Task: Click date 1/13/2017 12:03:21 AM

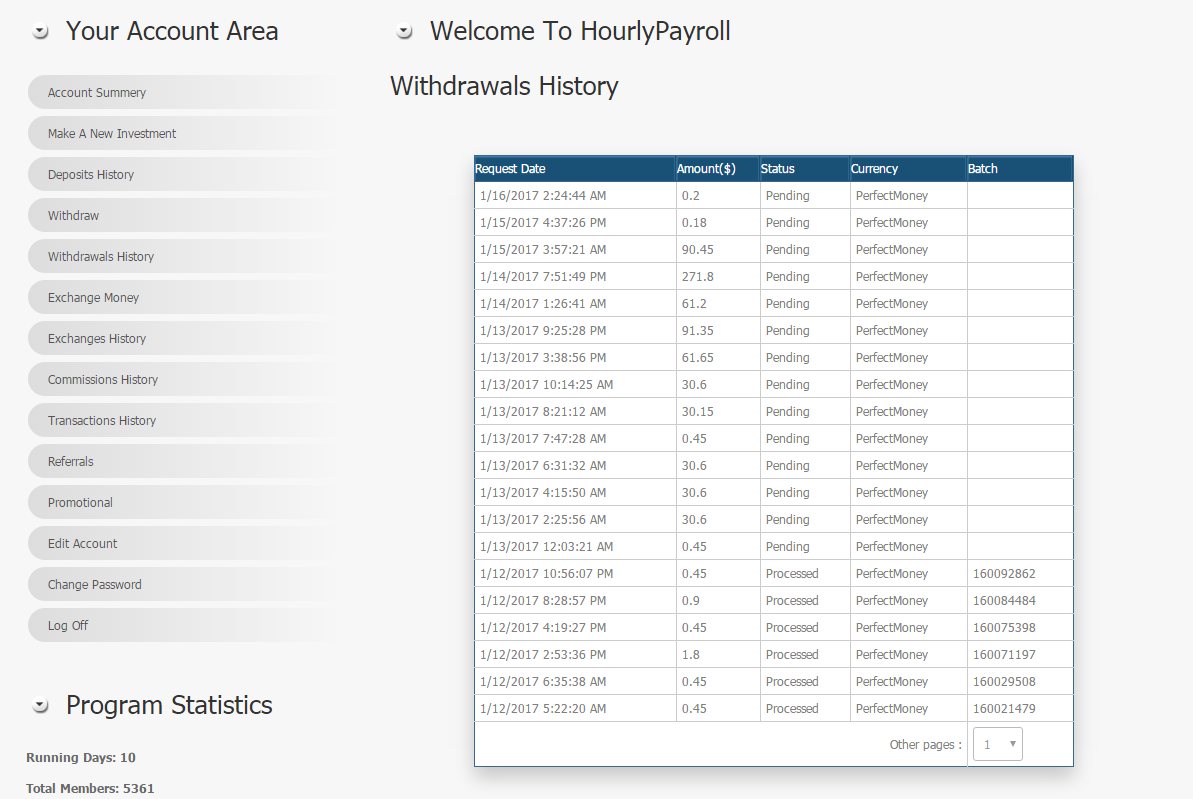Action: (x=546, y=547)
